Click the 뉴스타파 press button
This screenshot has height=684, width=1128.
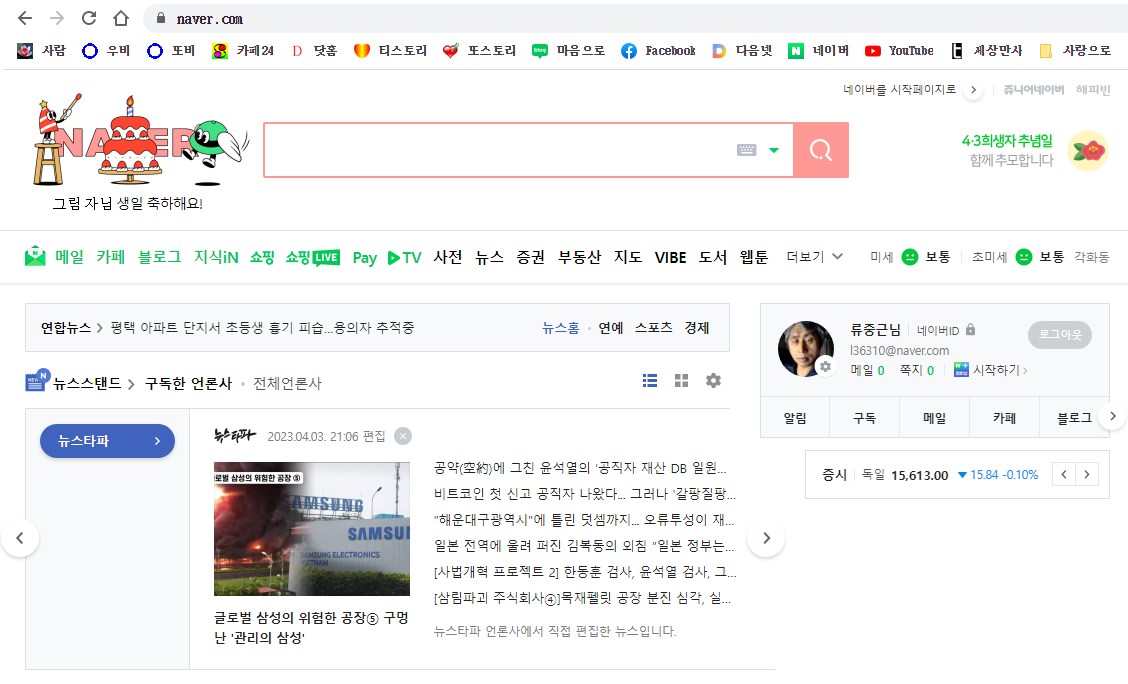click(x=107, y=441)
